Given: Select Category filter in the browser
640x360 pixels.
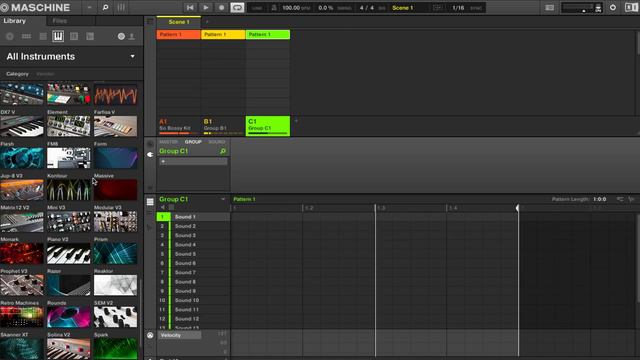Looking at the screenshot, I should [18, 74].
